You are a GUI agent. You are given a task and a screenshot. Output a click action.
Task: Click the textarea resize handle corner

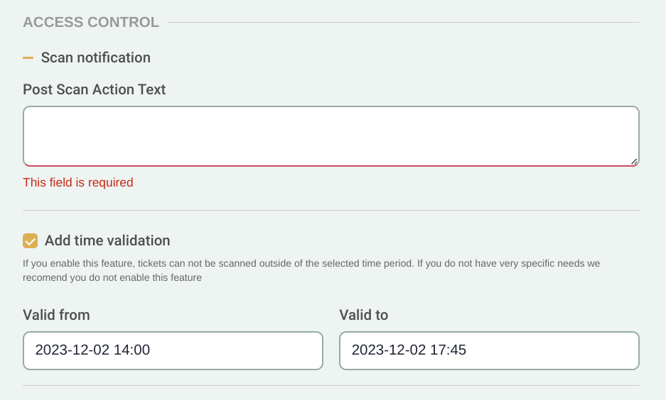634,160
